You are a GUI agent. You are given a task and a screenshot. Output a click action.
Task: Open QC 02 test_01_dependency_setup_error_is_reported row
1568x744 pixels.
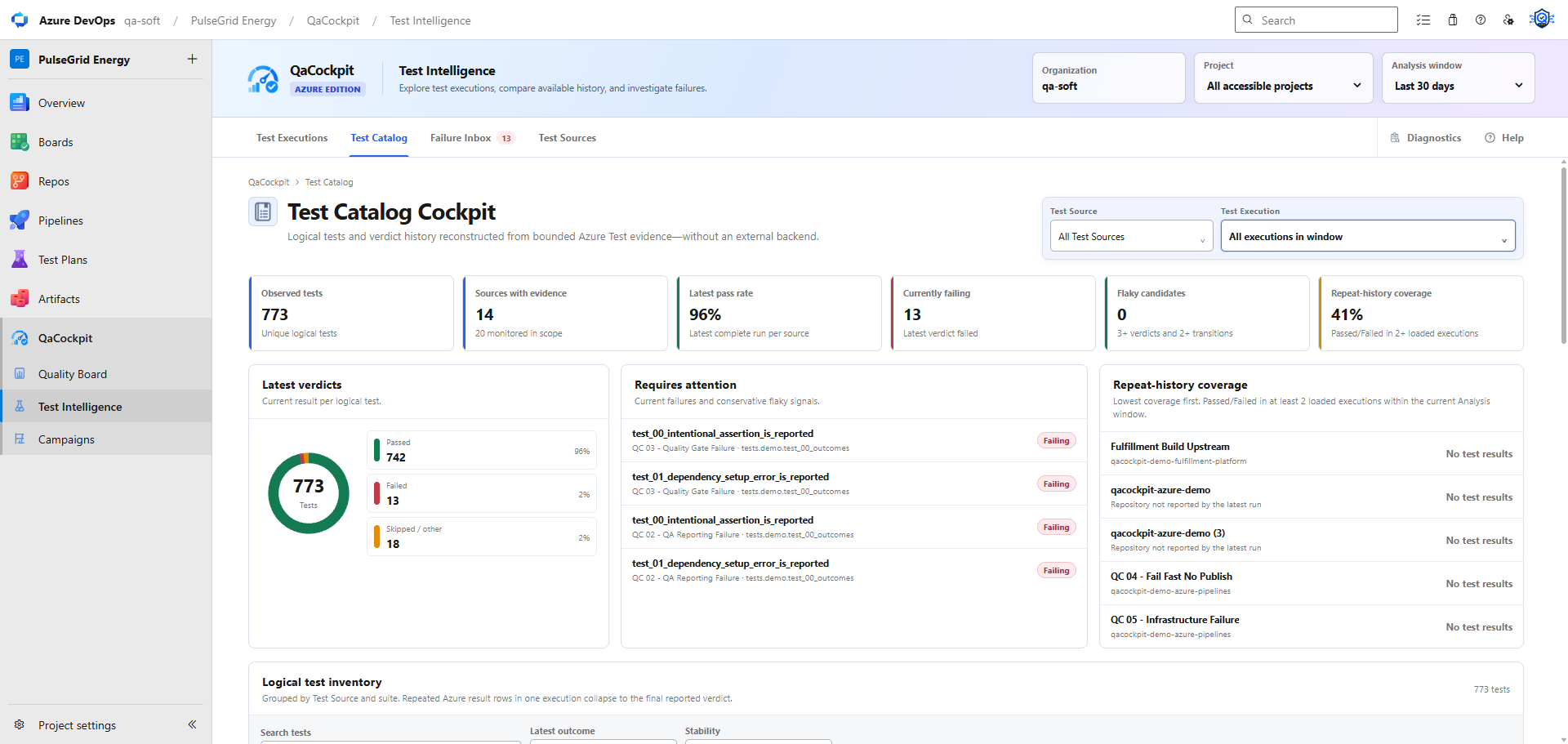853,570
